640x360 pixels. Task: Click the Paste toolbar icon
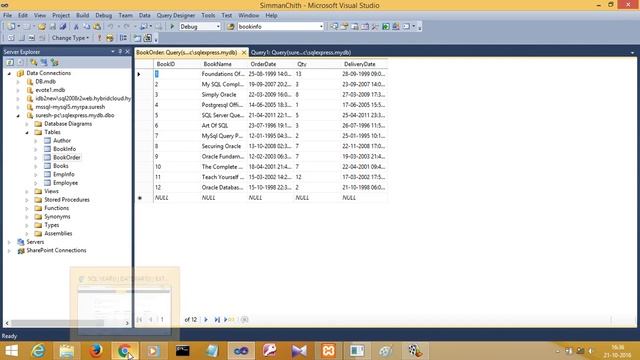(97, 27)
